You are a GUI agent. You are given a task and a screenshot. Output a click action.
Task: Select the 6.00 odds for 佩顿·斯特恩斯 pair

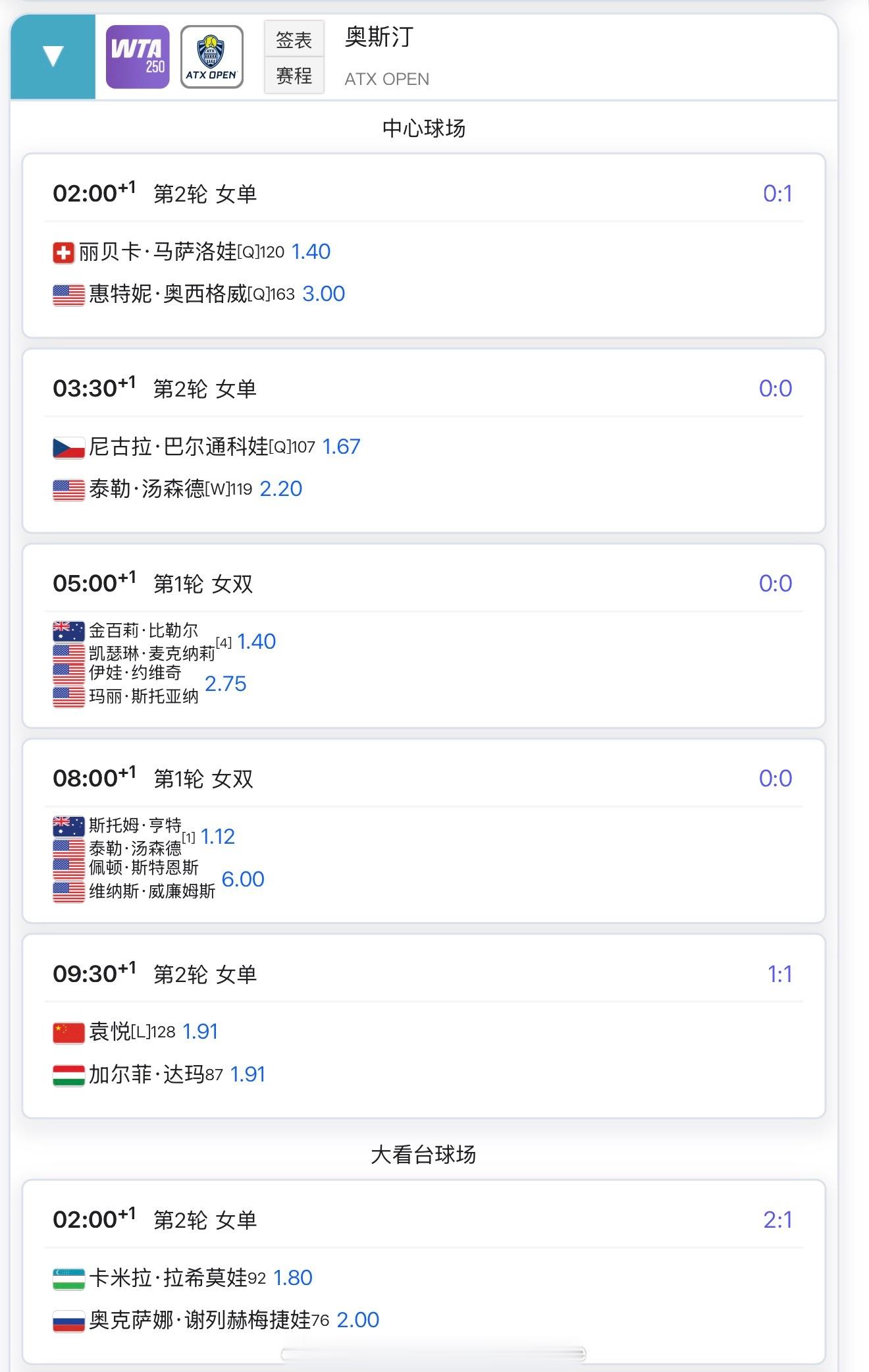click(243, 879)
